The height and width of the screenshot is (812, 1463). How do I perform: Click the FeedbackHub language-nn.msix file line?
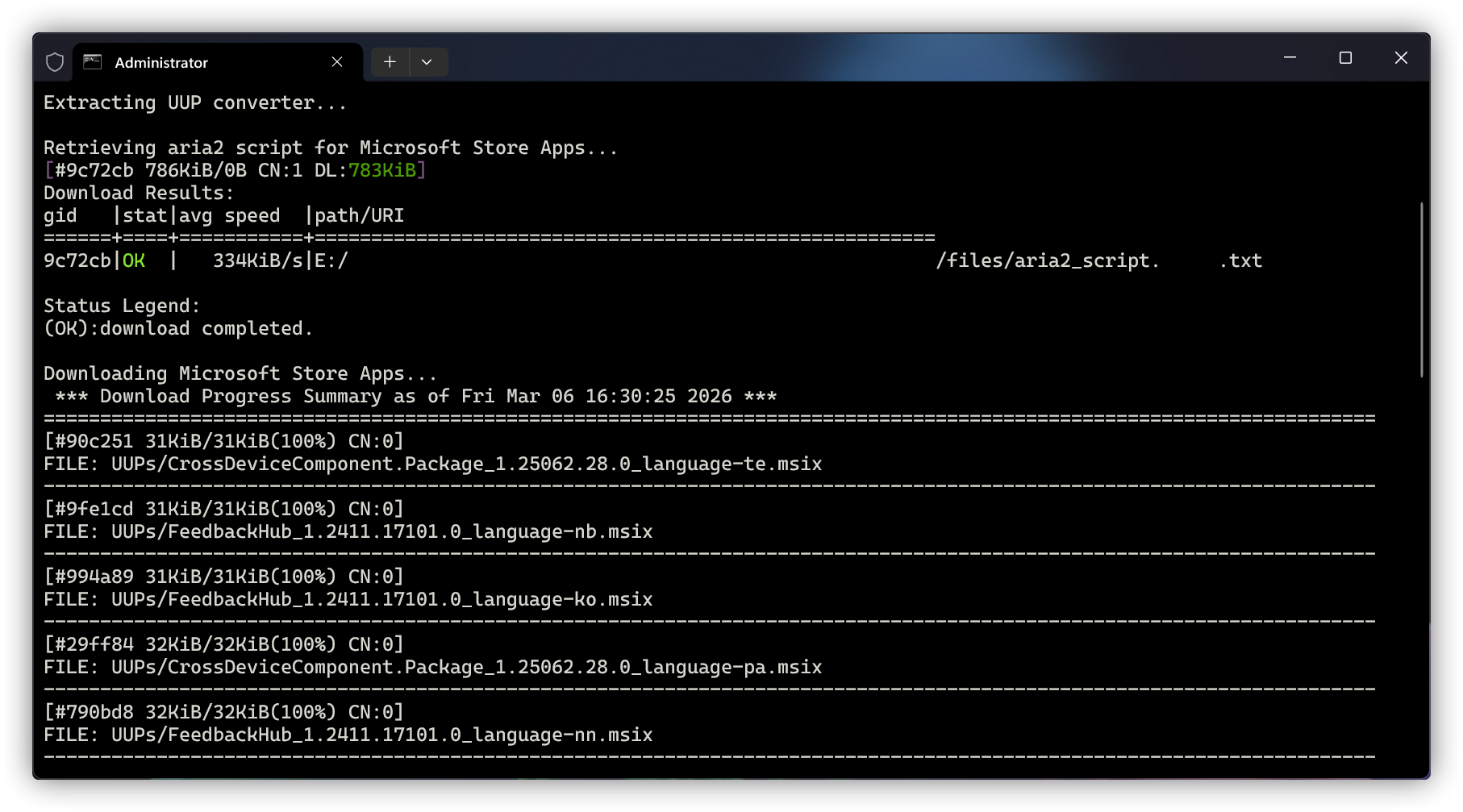(381, 735)
